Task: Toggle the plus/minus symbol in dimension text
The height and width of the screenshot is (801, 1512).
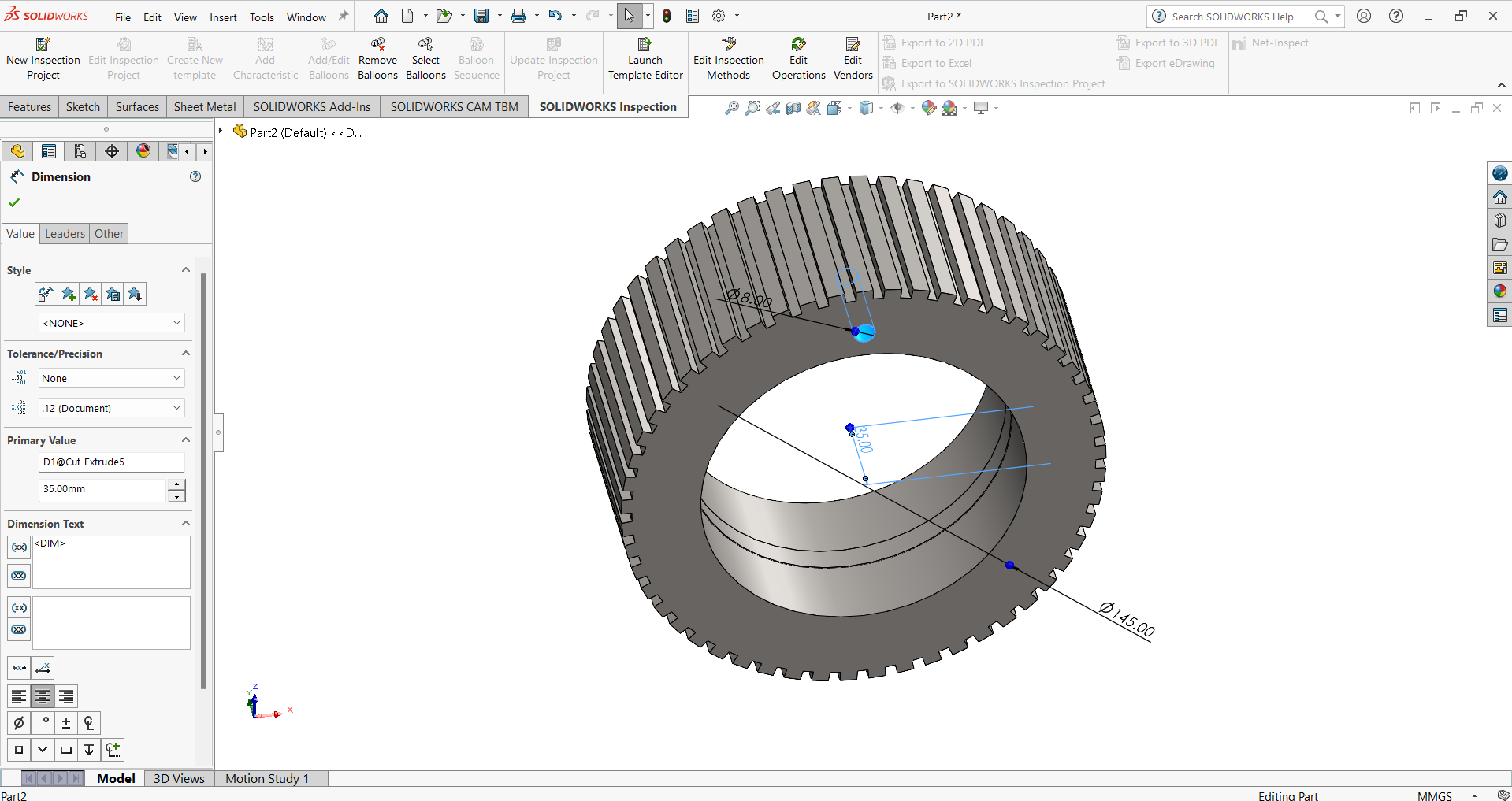Action: [x=65, y=722]
